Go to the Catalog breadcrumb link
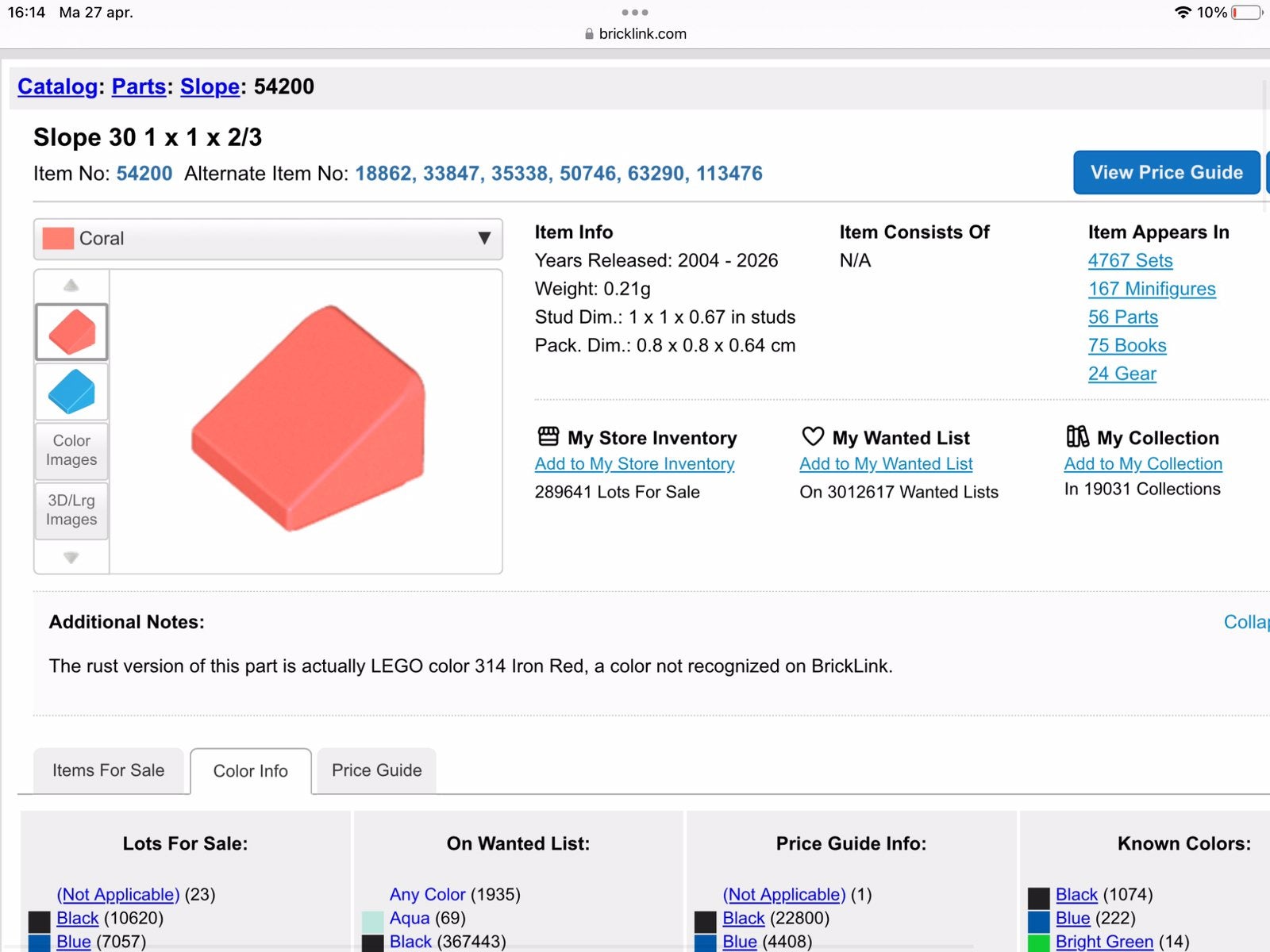 click(58, 86)
